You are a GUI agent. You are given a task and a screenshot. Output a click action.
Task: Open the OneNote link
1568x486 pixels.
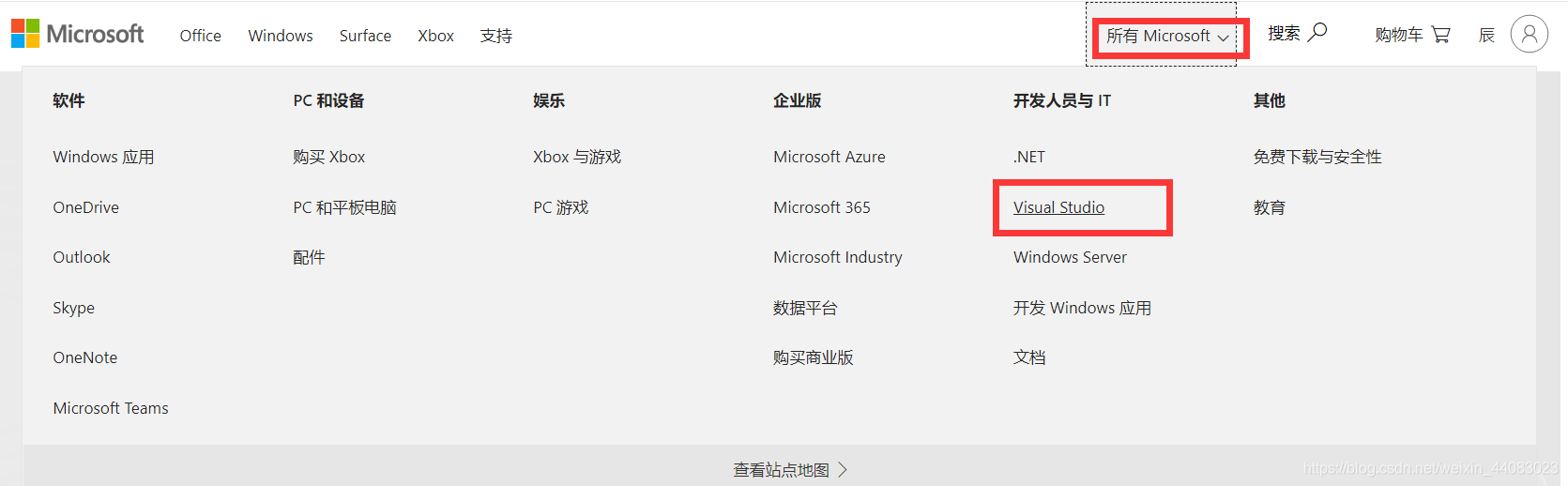[85, 357]
